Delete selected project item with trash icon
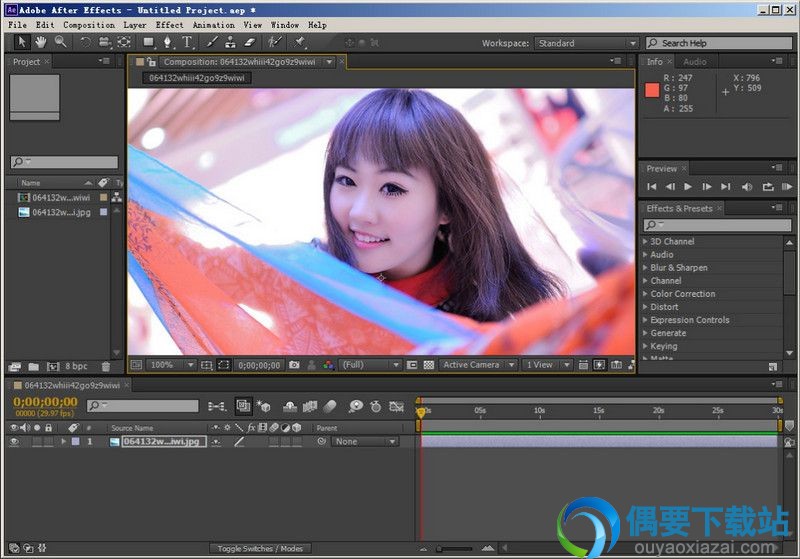Screen dimensions: 800x559 point(106,366)
